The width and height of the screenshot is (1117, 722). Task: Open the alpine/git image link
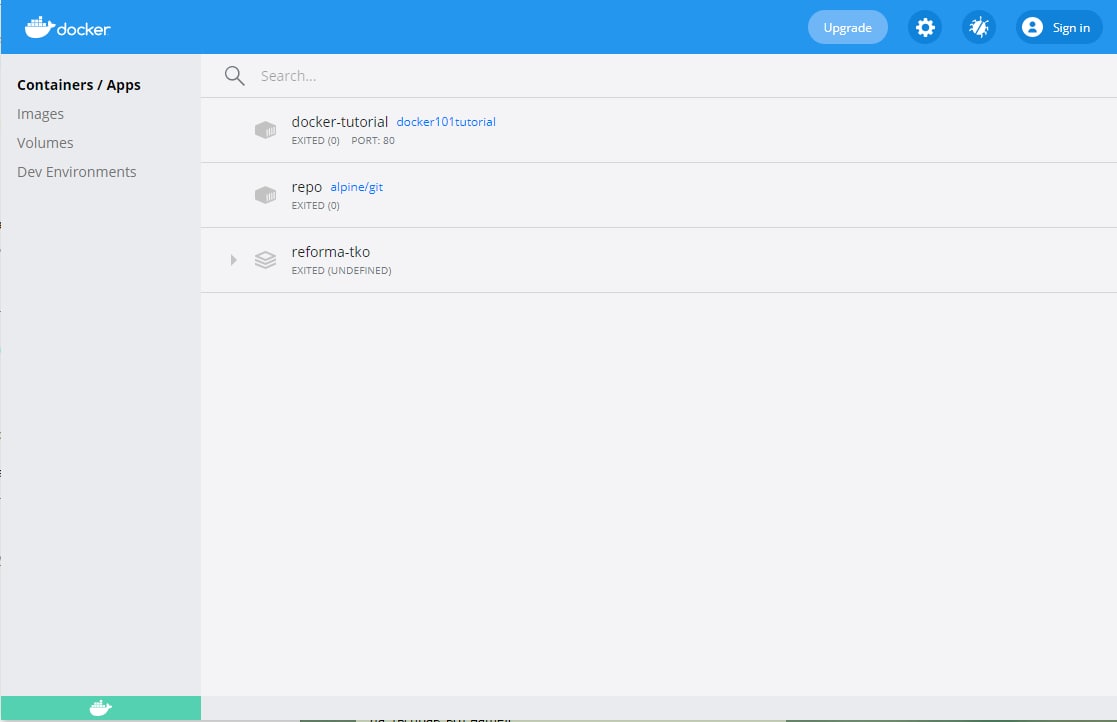click(356, 187)
